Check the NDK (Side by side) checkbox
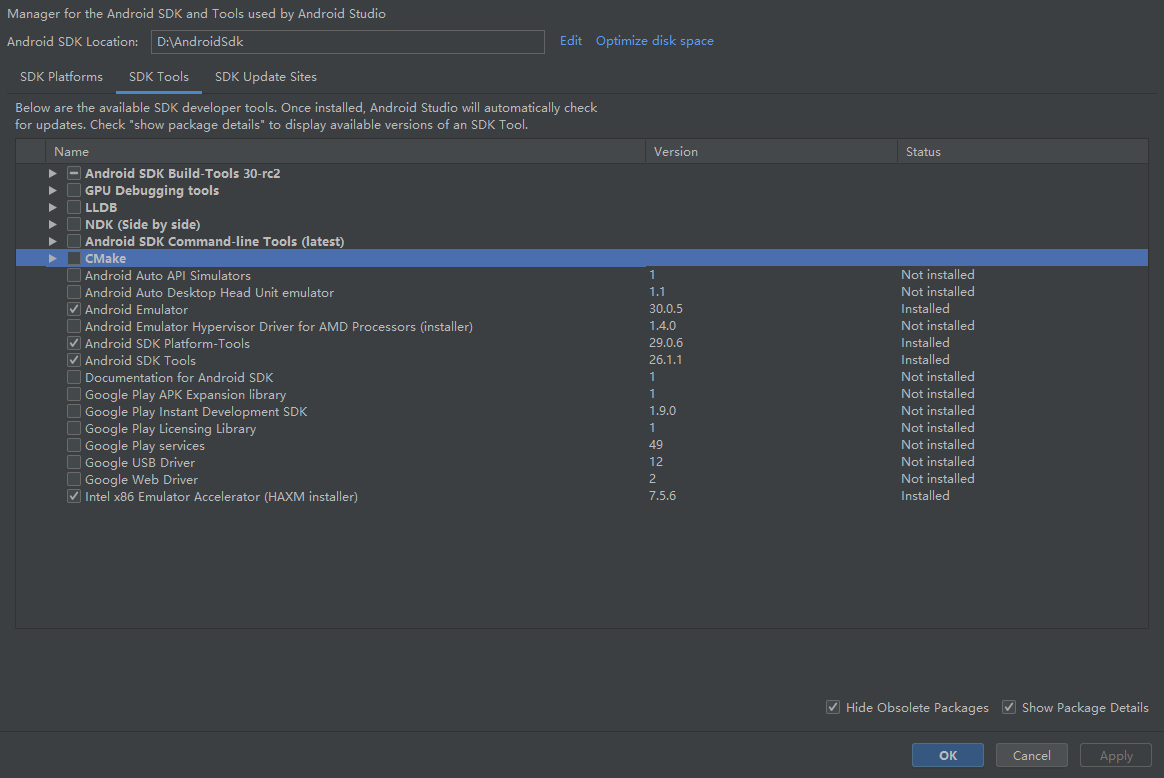Viewport: 1164px width, 778px height. tap(73, 225)
